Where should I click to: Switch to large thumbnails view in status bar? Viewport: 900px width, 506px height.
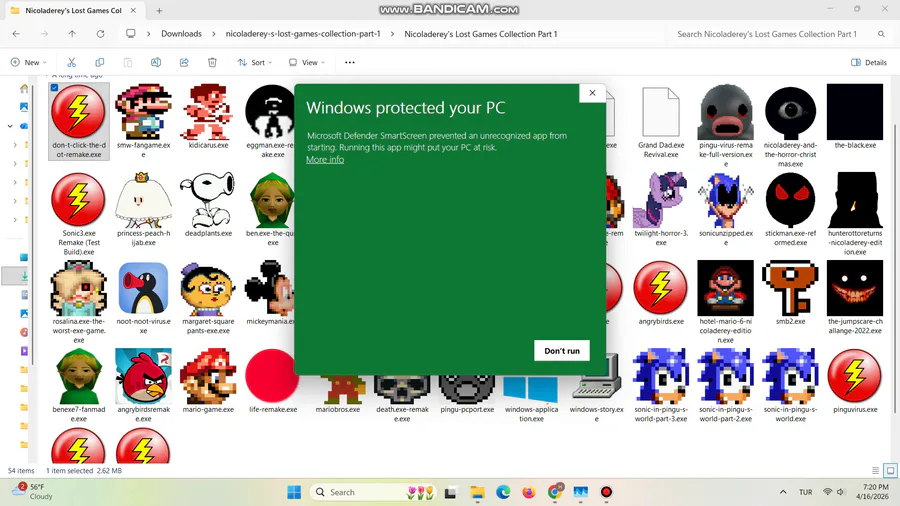(x=890, y=470)
